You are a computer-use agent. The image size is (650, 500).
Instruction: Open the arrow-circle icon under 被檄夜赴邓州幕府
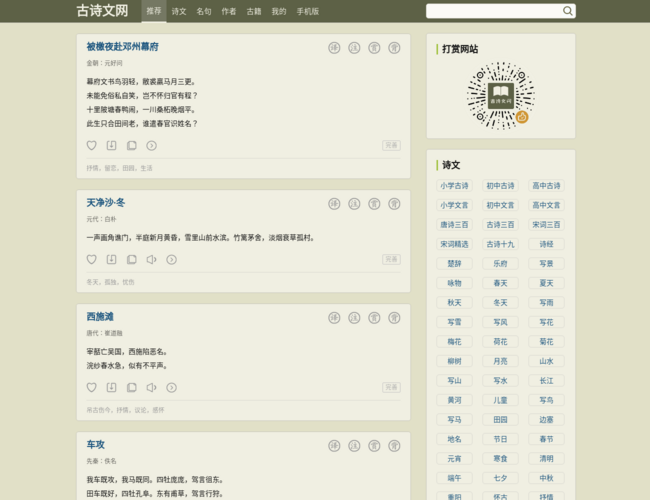(x=151, y=146)
